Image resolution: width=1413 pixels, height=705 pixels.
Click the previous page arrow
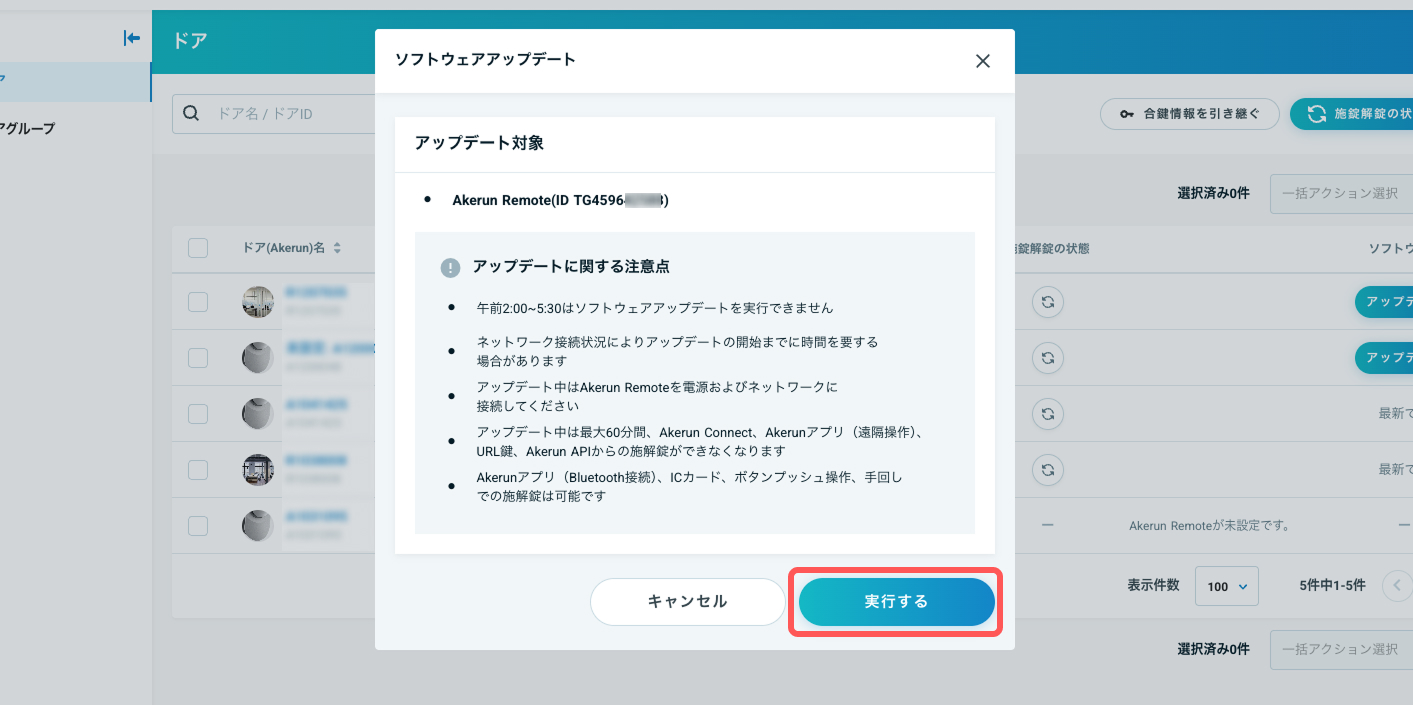click(x=1397, y=586)
